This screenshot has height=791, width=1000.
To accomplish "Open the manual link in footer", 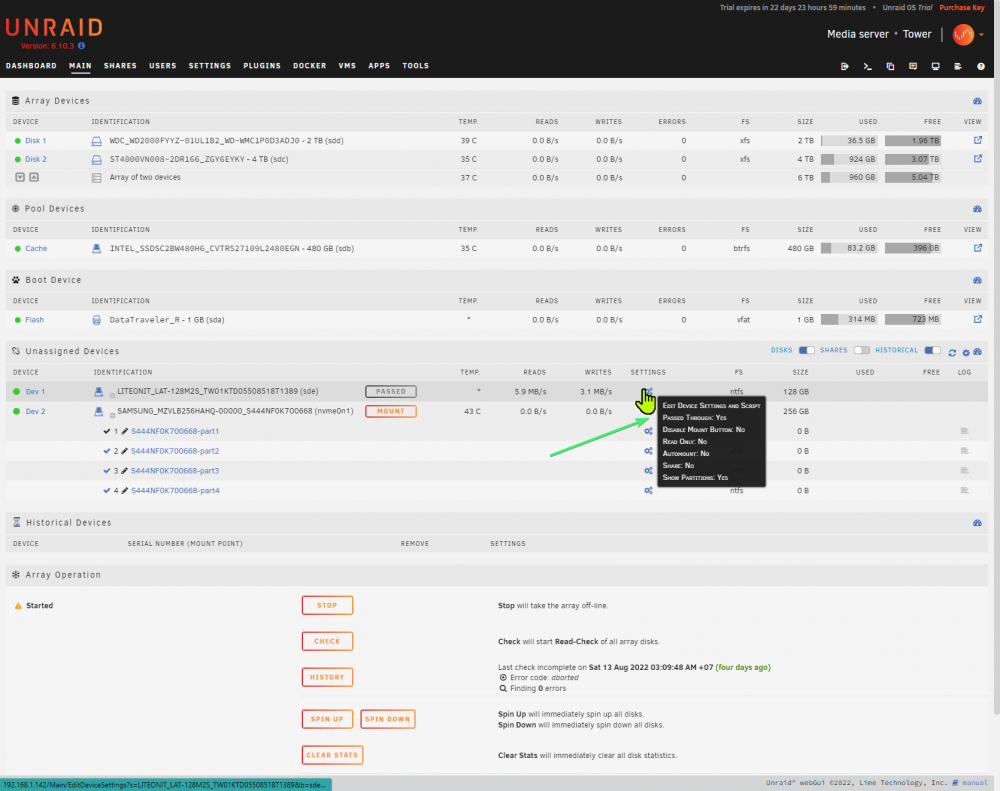I will click(x=975, y=783).
